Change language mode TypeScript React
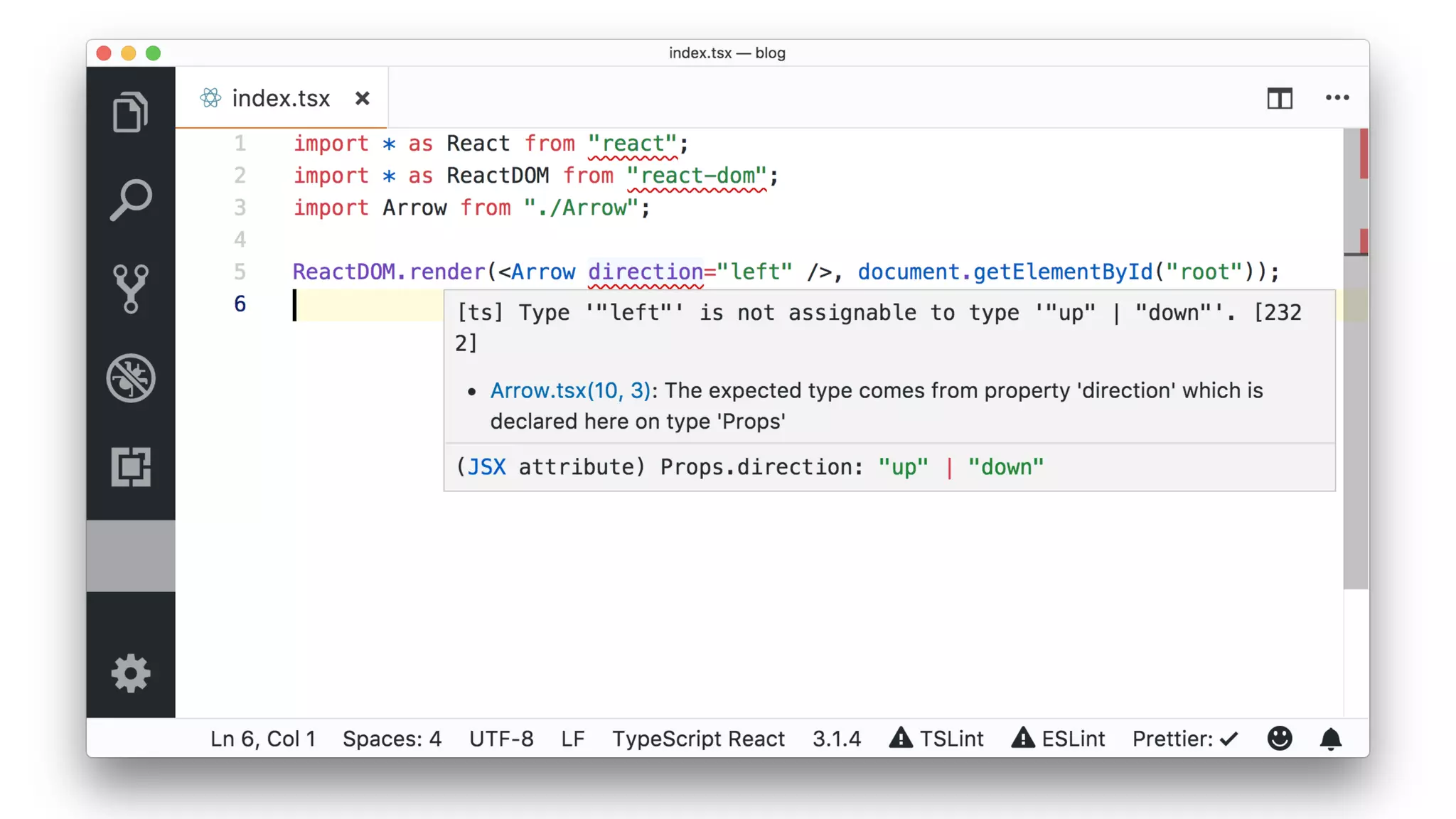Viewport: 1456px width, 819px height. click(698, 739)
